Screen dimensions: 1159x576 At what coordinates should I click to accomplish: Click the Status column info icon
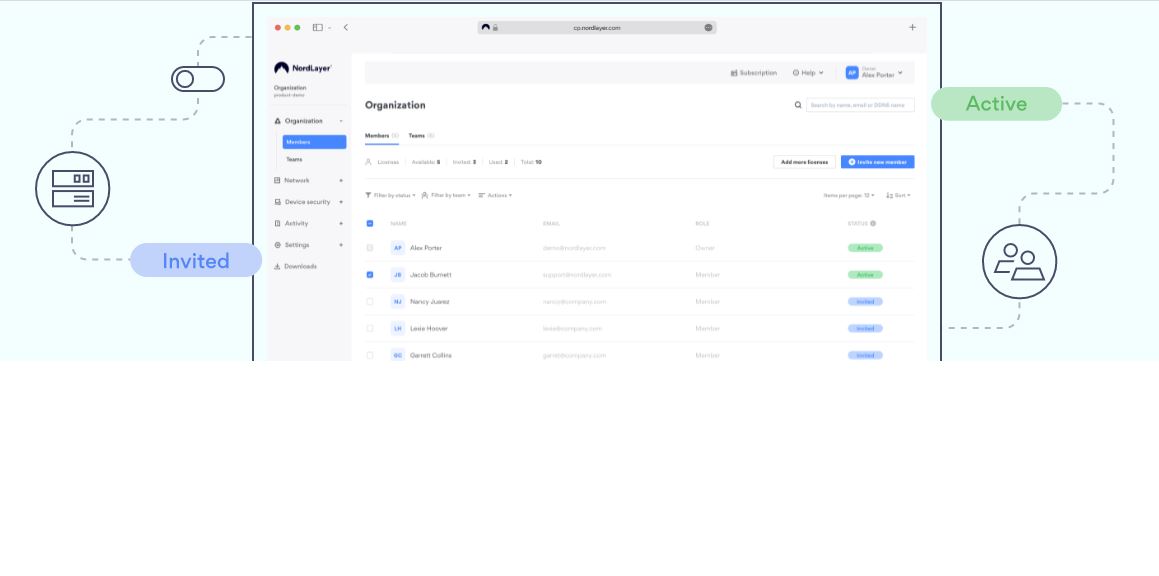[873, 224]
